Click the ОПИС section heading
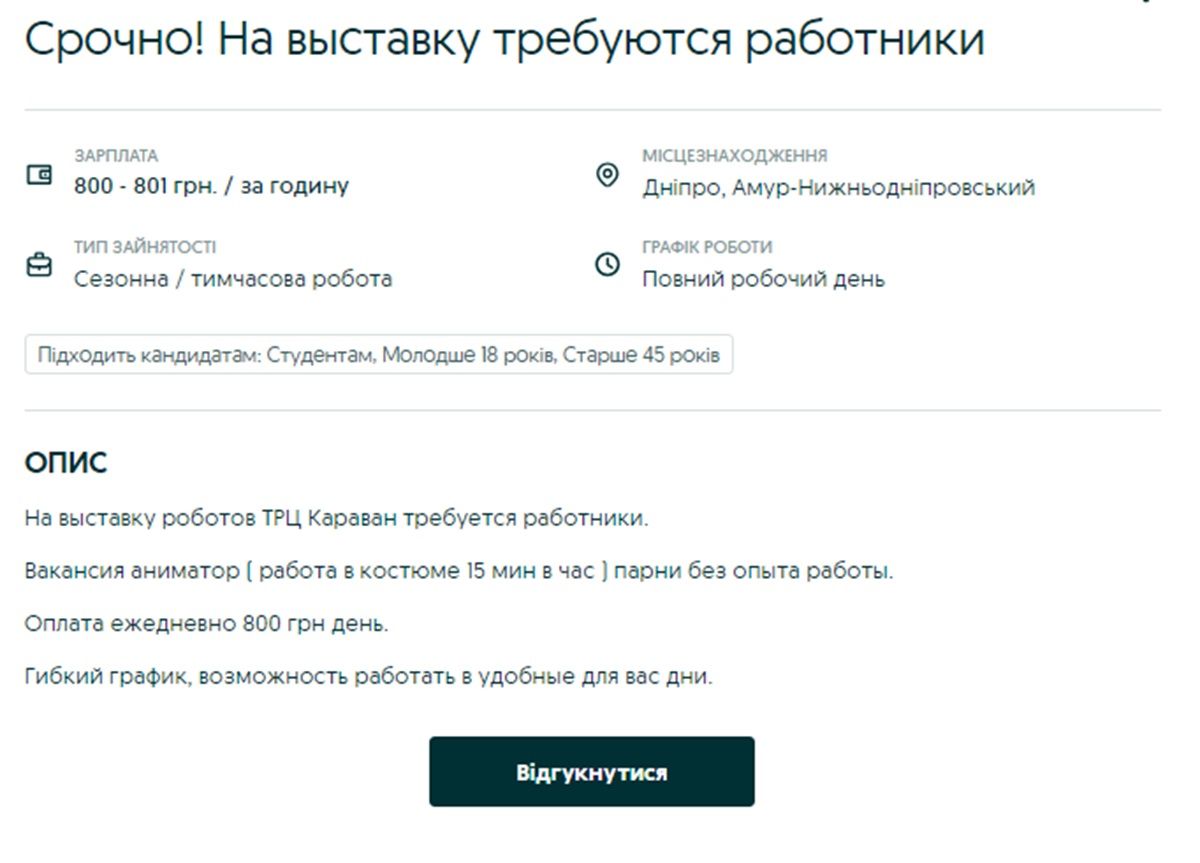 click(x=66, y=464)
